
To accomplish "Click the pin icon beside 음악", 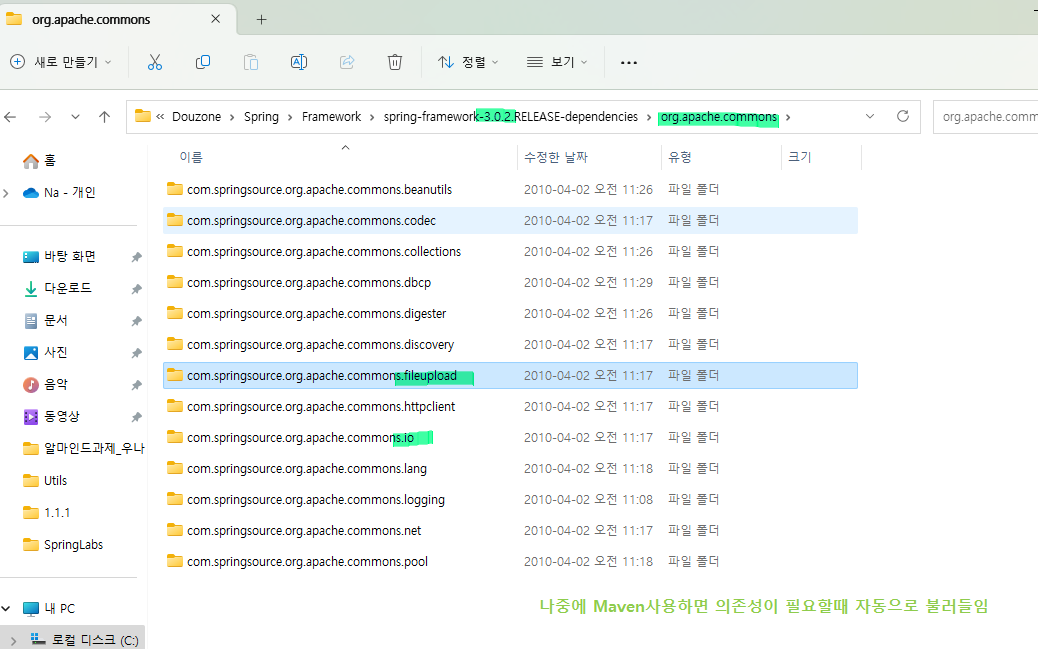I will [136, 385].
